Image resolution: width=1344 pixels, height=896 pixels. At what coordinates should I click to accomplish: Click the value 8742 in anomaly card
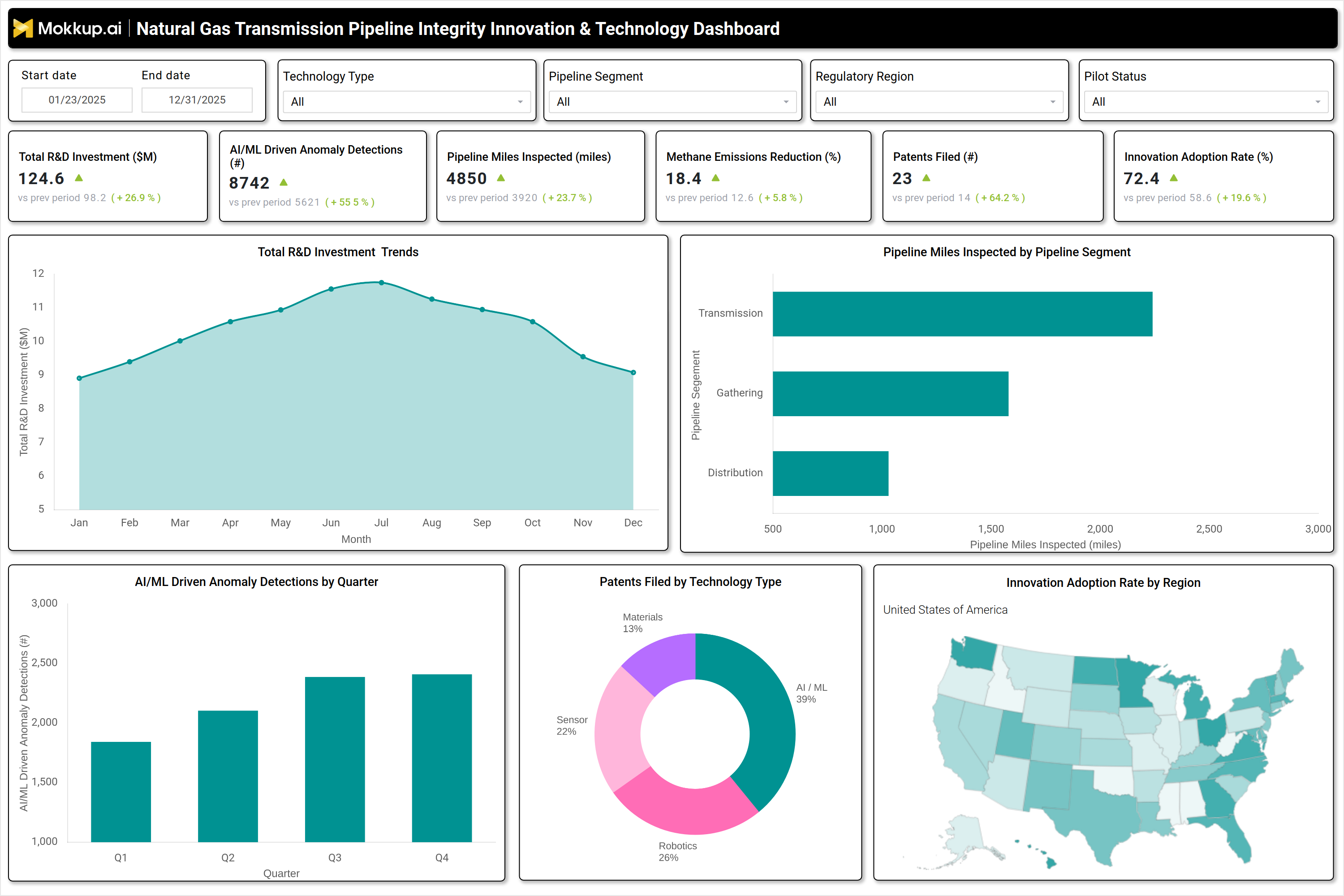tap(249, 183)
